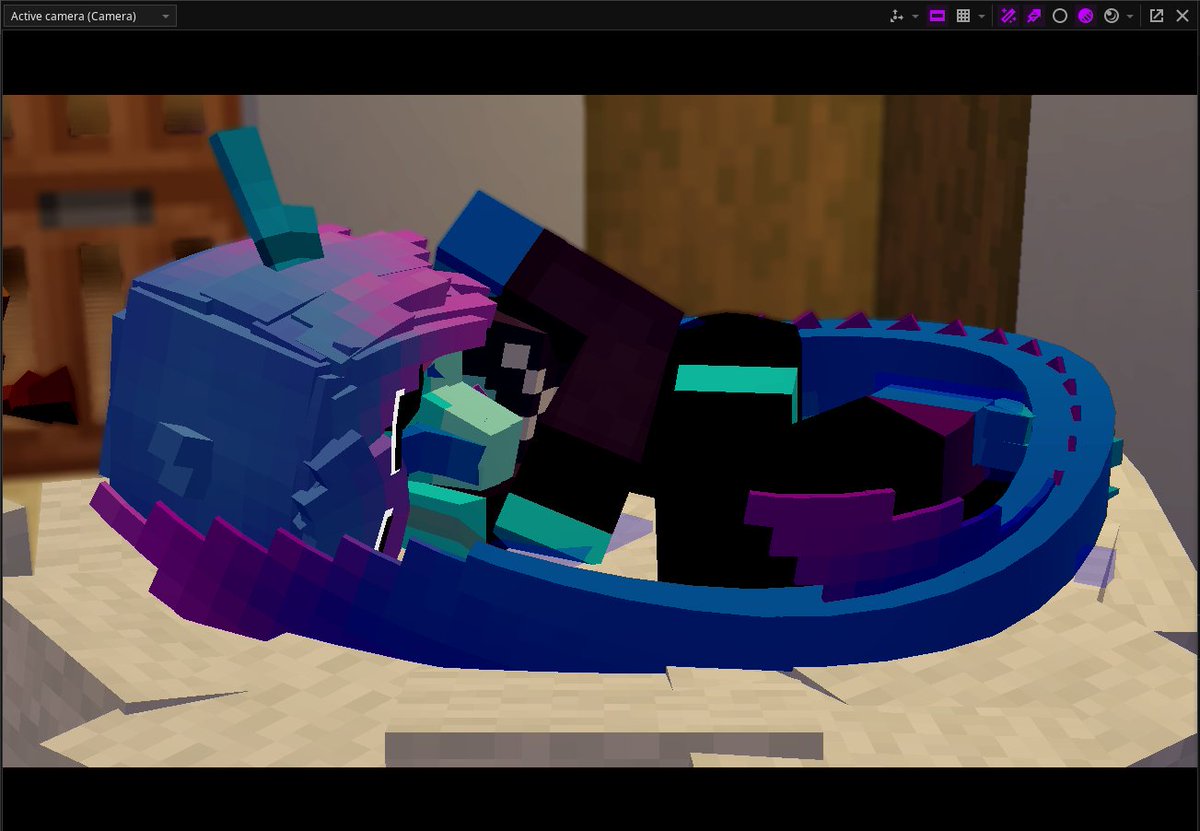Image resolution: width=1200 pixels, height=831 pixels.
Task: Expand the gizmo options dropdown arrow
Action: pos(915,16)
